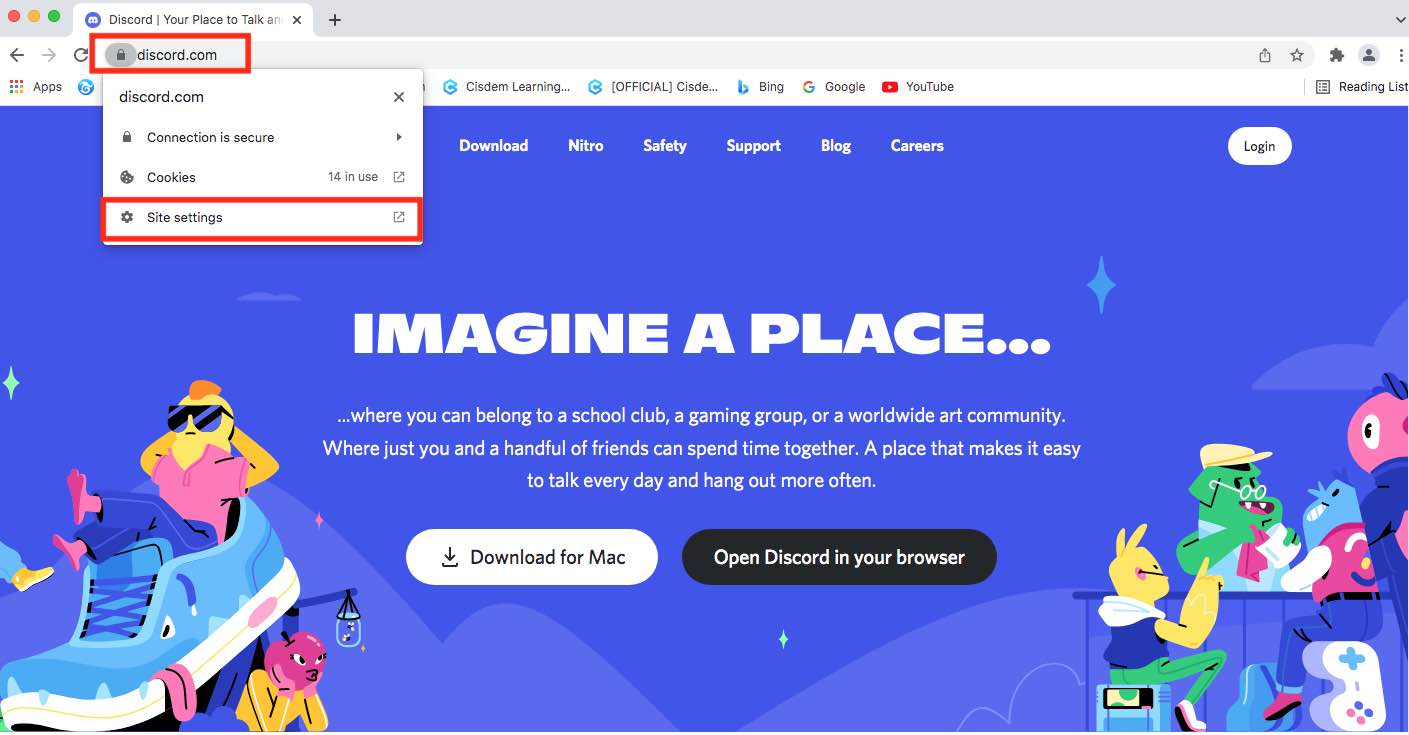Click the browser back arrow
1409x735 pixels.
click(17, 55)
